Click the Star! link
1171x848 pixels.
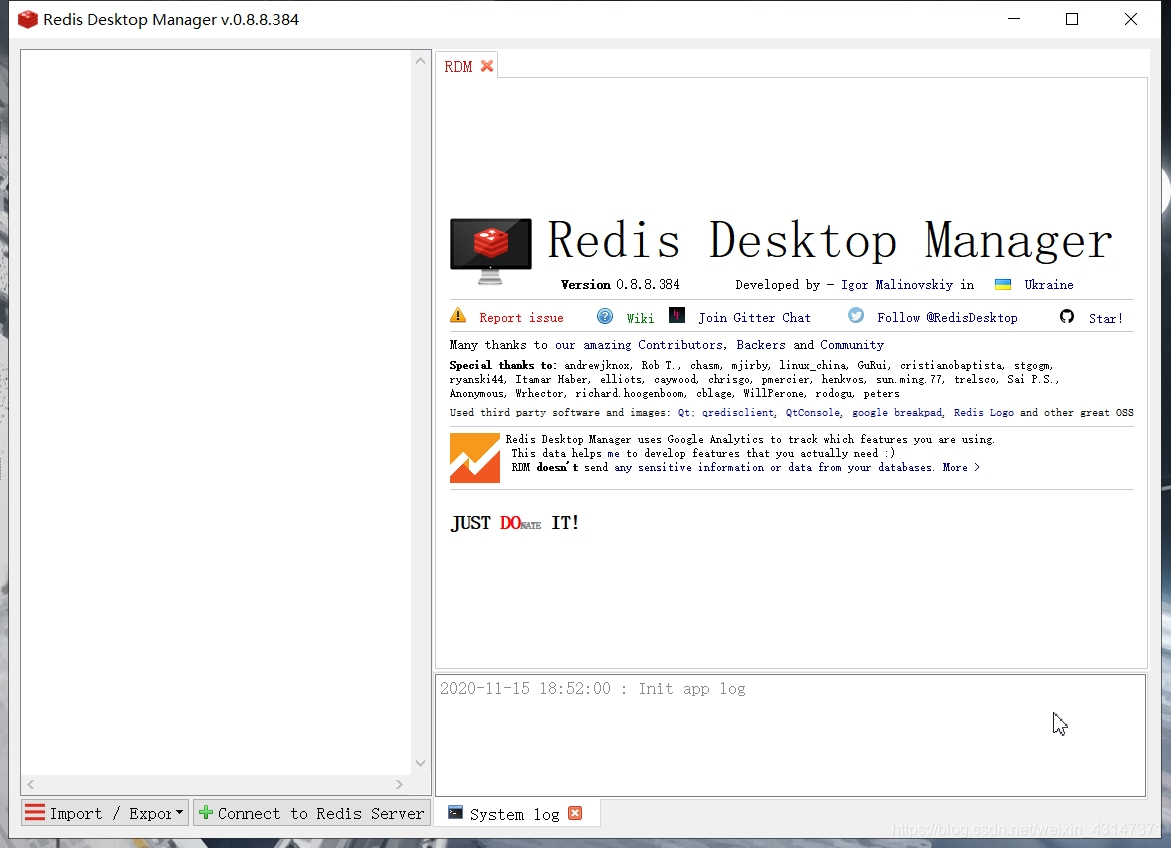pyautogui.click(x=1106, y=318)
